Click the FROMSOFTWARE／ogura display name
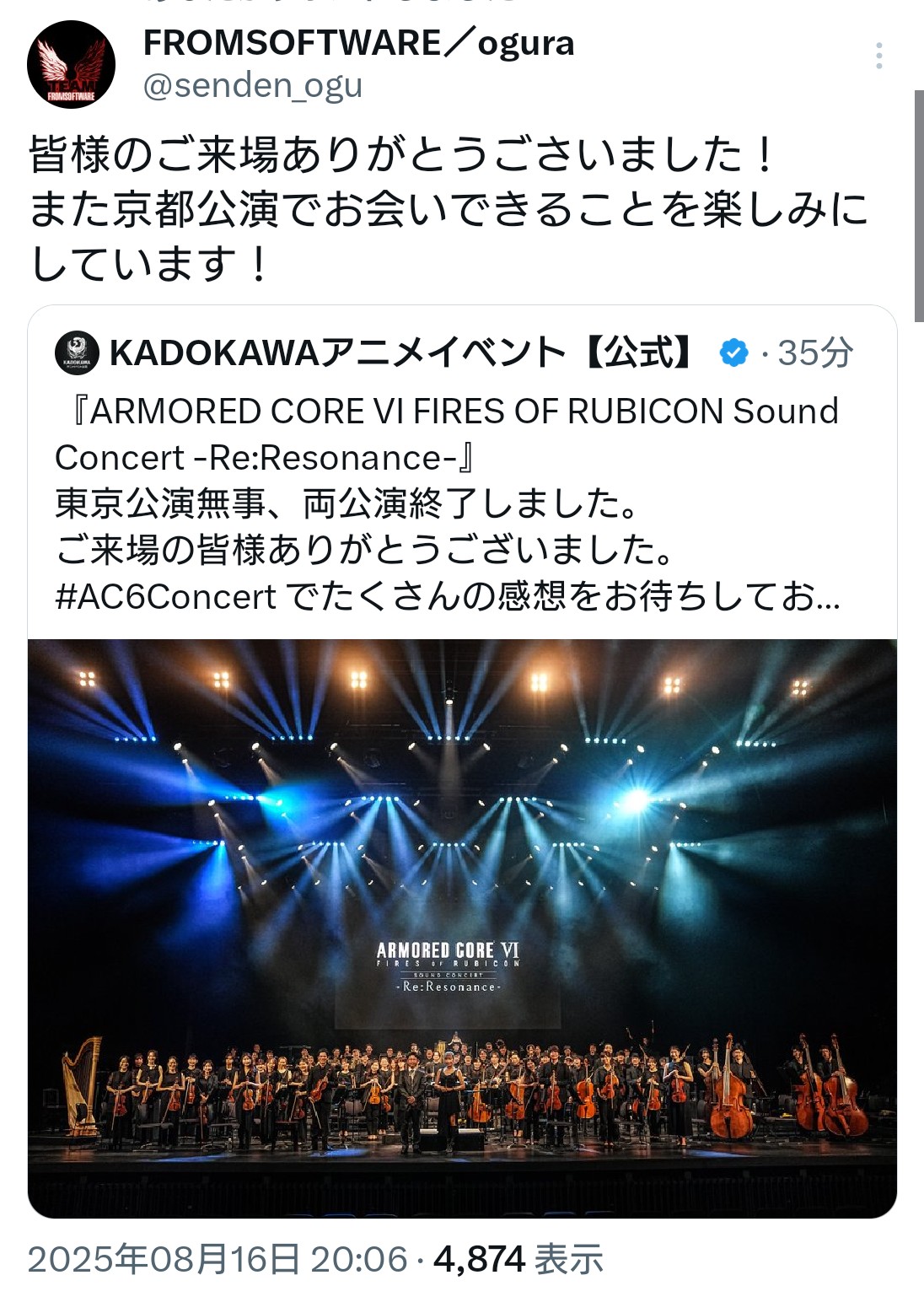The image size is (924, 1302). [x=359, y=43]
